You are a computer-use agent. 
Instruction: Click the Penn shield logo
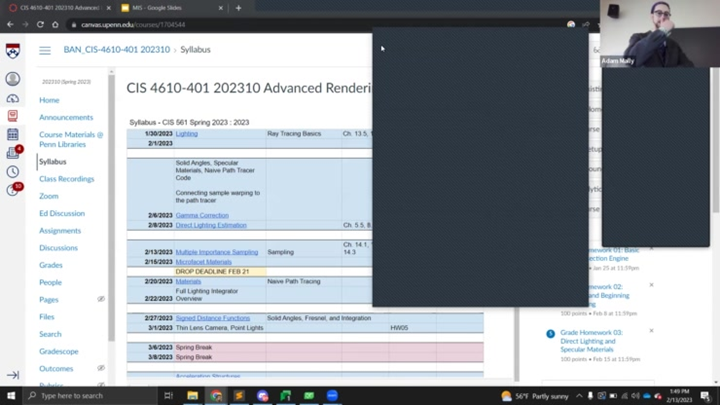(13, 50)
